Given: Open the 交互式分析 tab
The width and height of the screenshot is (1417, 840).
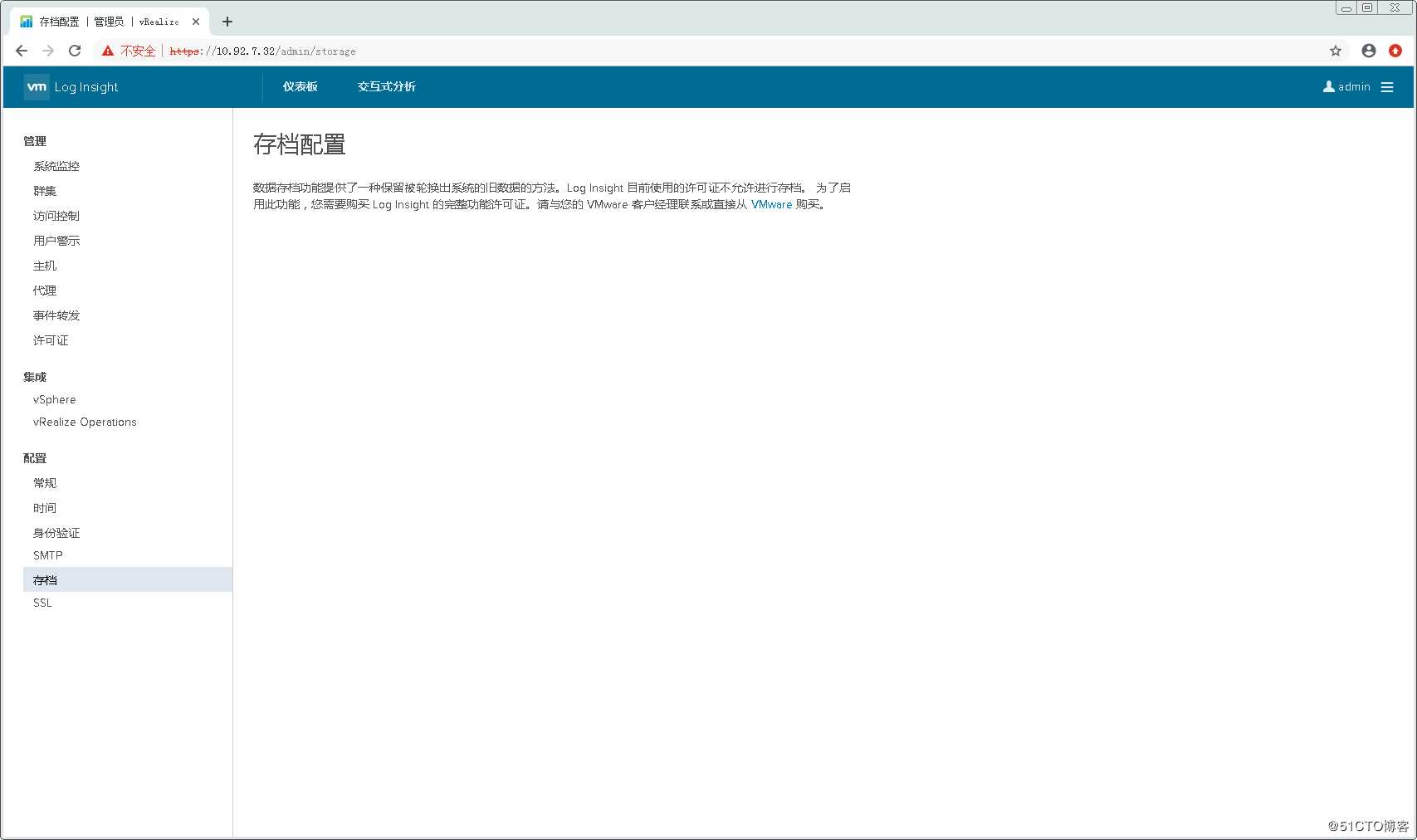Looking at the screenshot, I should 387,86.
